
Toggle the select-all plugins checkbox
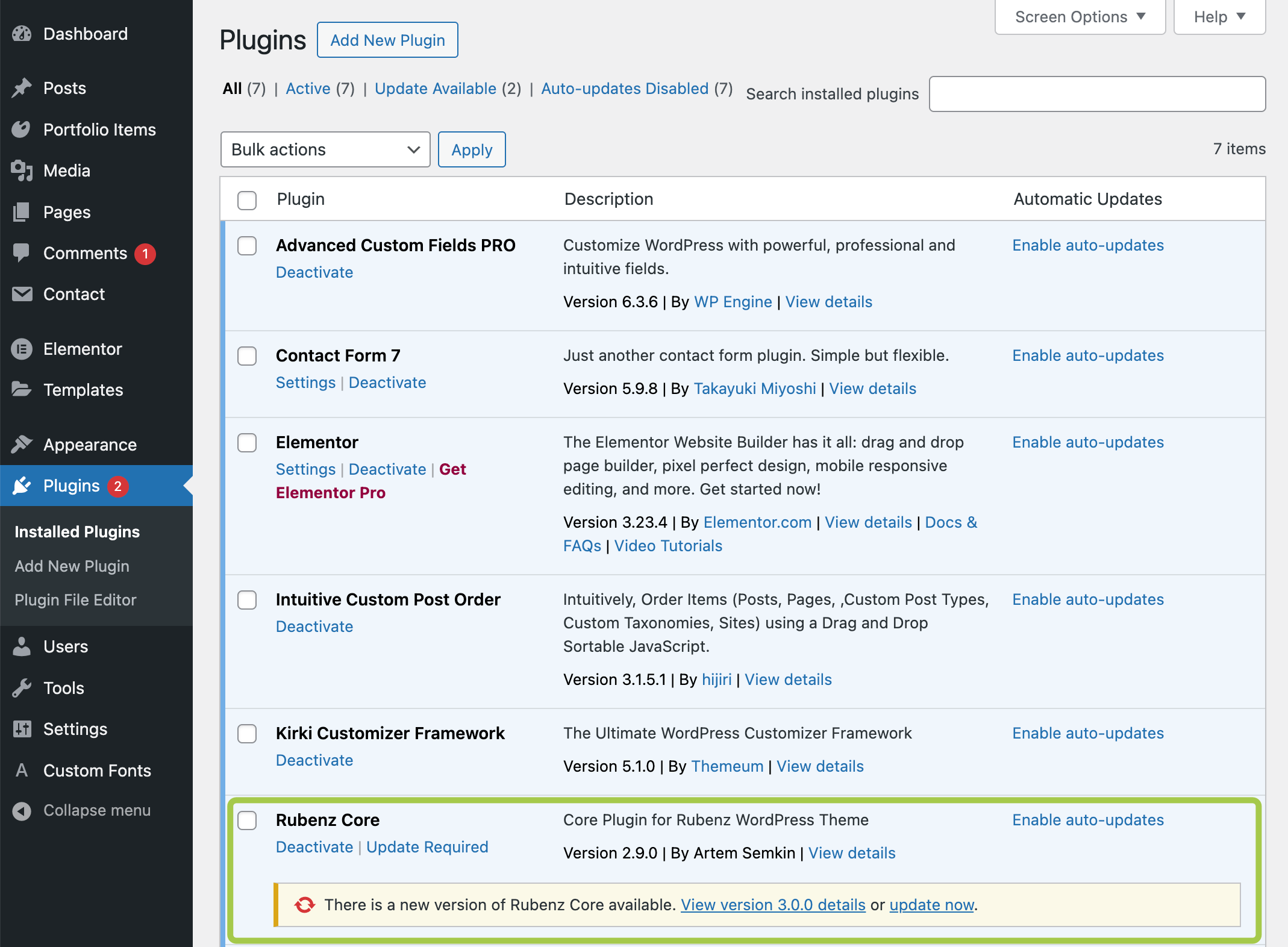point(247,200)
